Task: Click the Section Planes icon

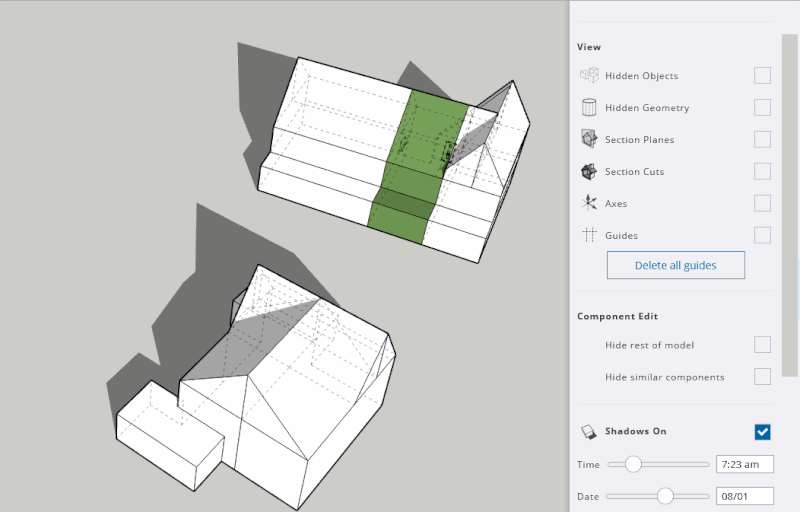Action: (589, 139)
